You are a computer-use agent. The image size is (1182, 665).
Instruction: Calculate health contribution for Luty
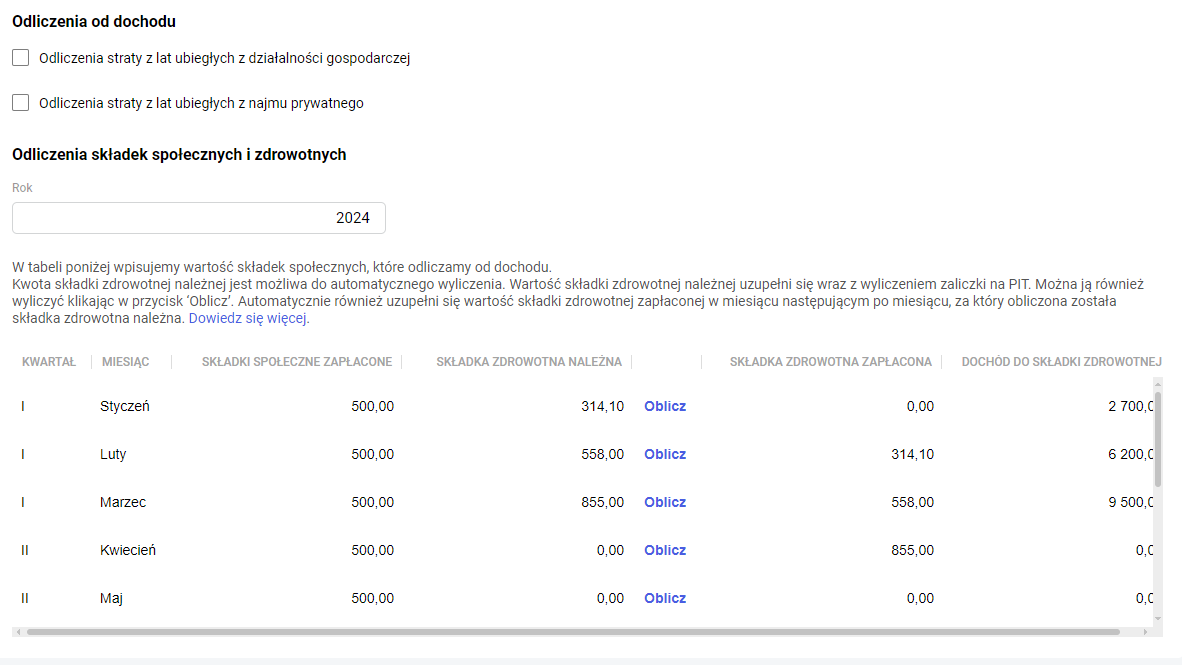pyautogui.click(x=665, y=454)
